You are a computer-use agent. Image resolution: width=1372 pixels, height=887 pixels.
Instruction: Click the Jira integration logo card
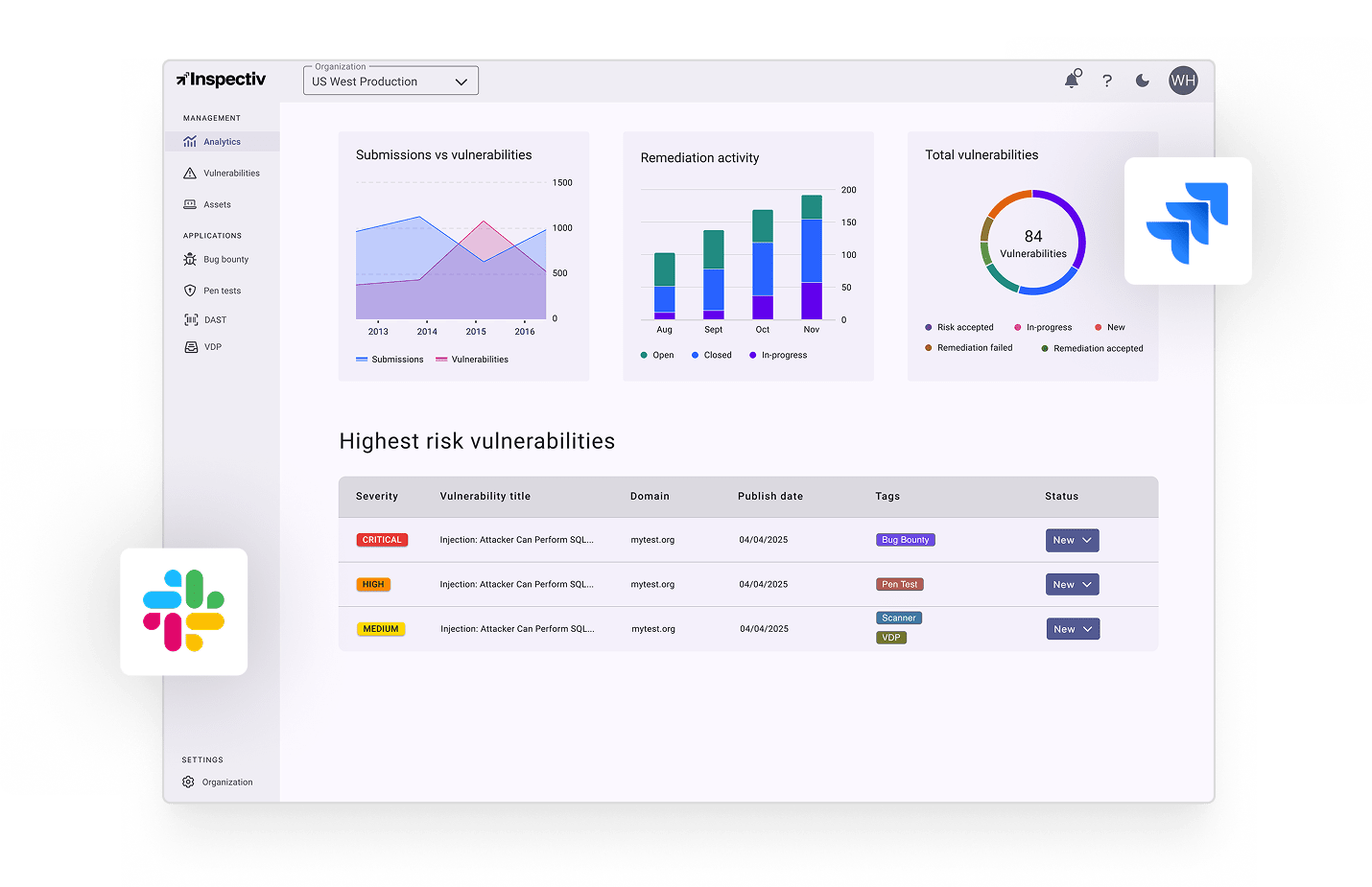[x=1188, y=221]
